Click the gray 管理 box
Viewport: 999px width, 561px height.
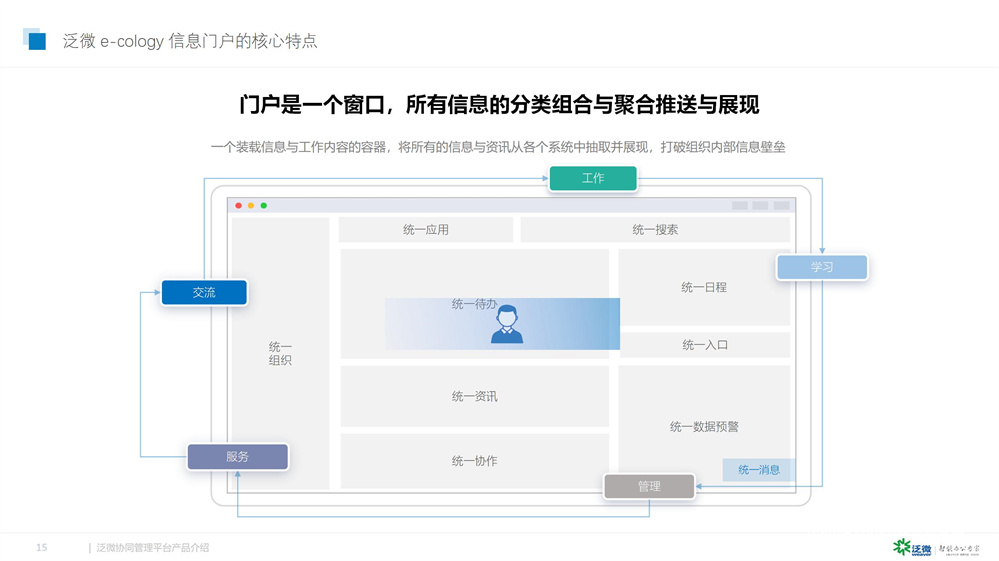649,486
